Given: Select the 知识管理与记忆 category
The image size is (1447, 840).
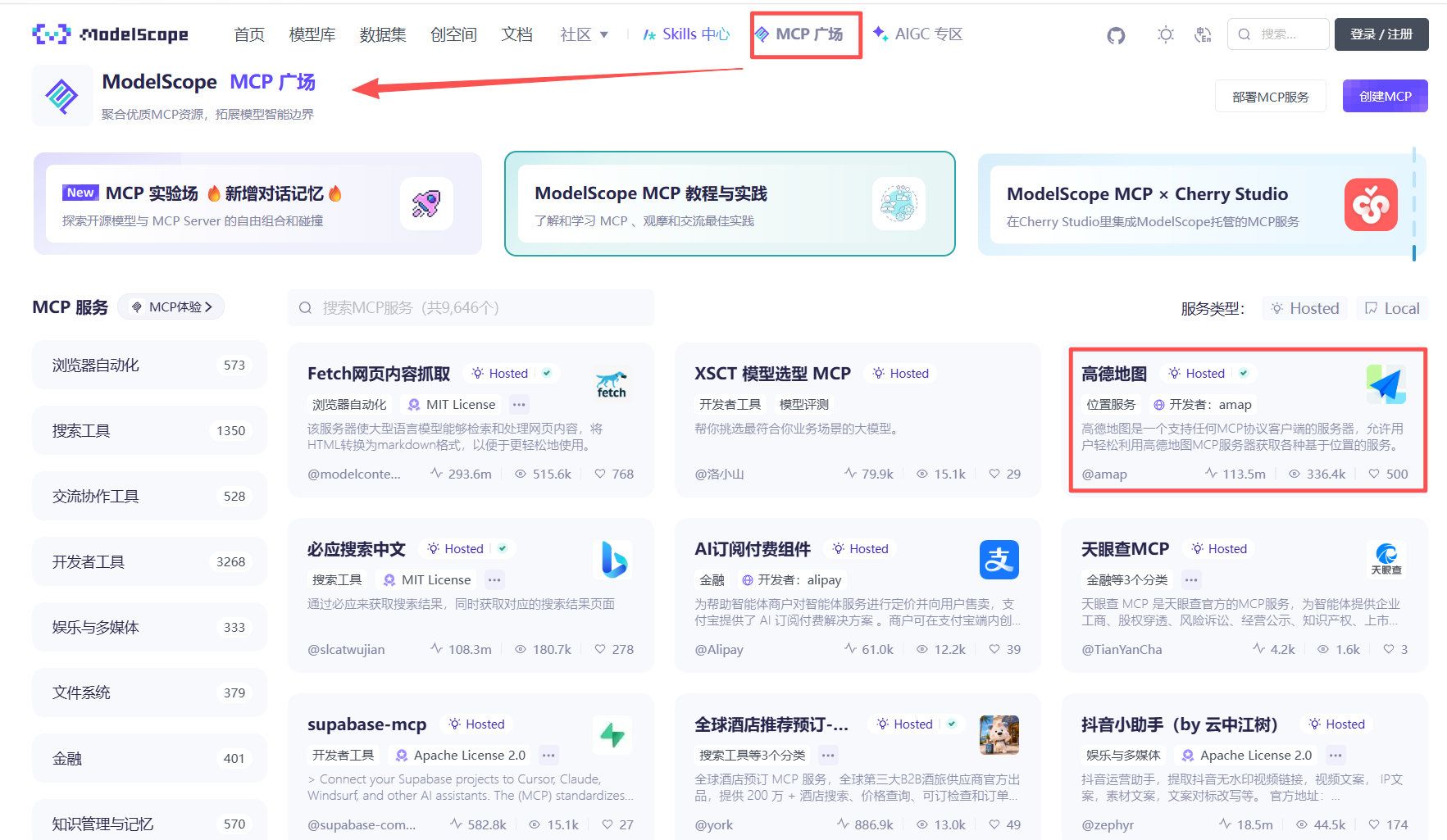Looking at the screenshot, I should coord(149,820).
